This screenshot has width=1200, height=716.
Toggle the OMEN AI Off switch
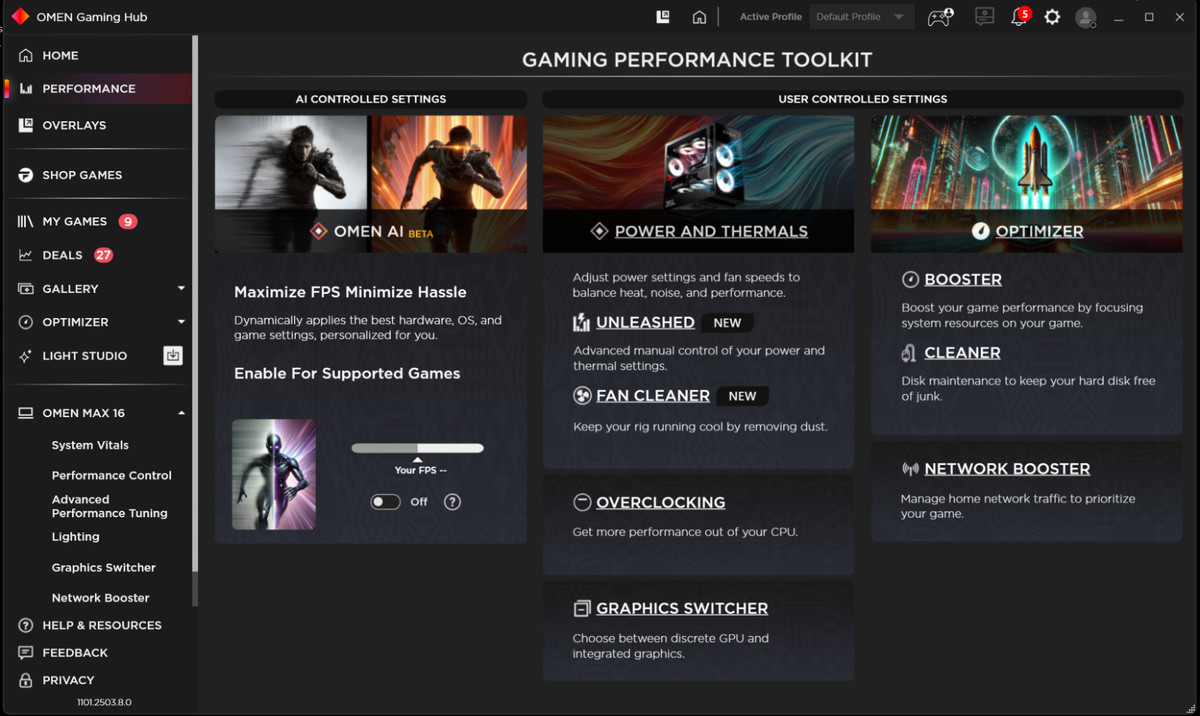[x=385, y=502]
